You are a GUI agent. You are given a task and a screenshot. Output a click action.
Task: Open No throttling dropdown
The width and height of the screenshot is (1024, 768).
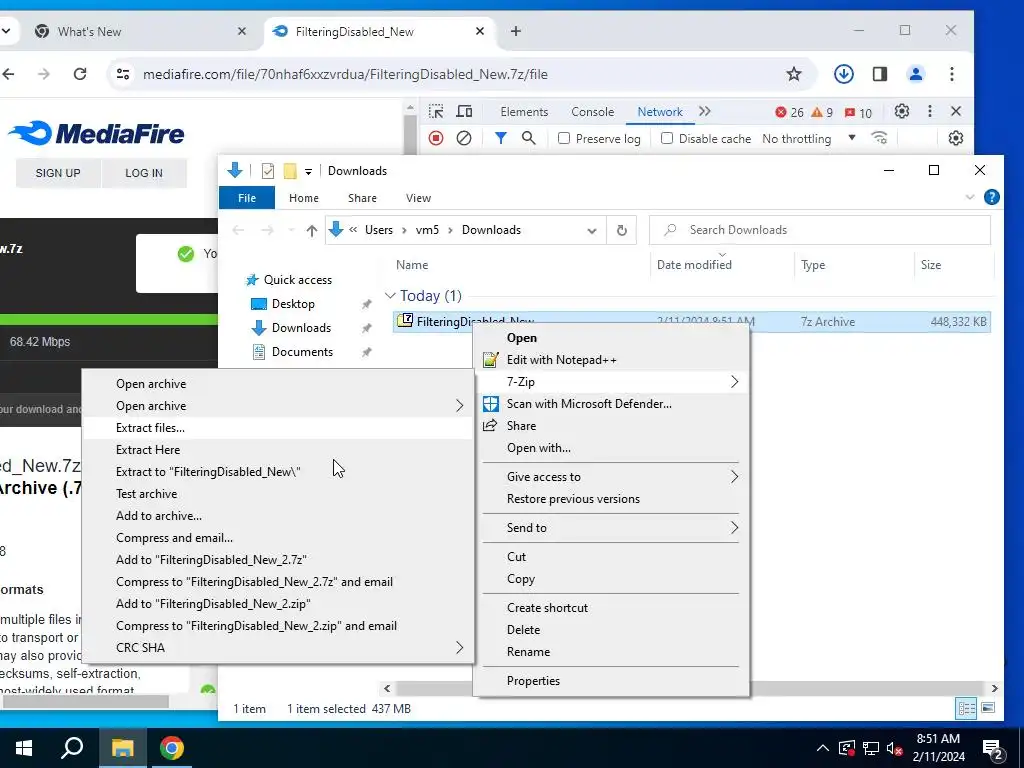(x=809, y=138)
